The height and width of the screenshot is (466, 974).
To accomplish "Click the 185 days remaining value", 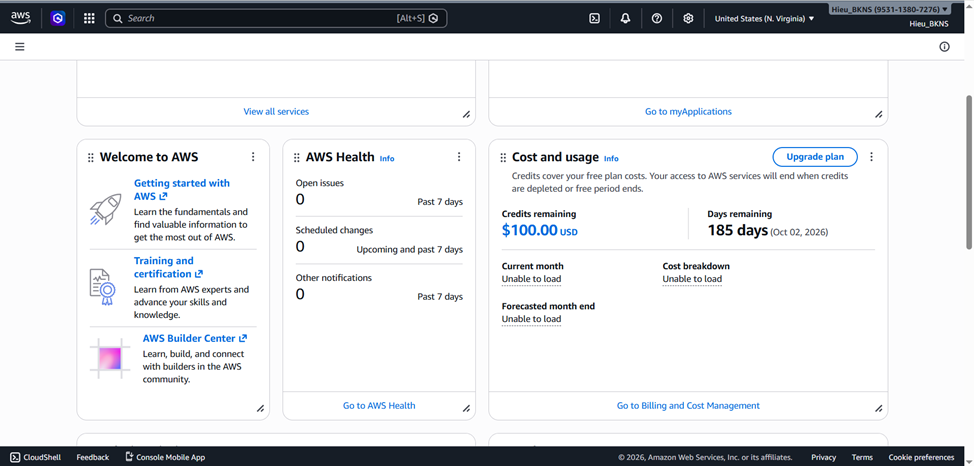I will pos(738,231).
